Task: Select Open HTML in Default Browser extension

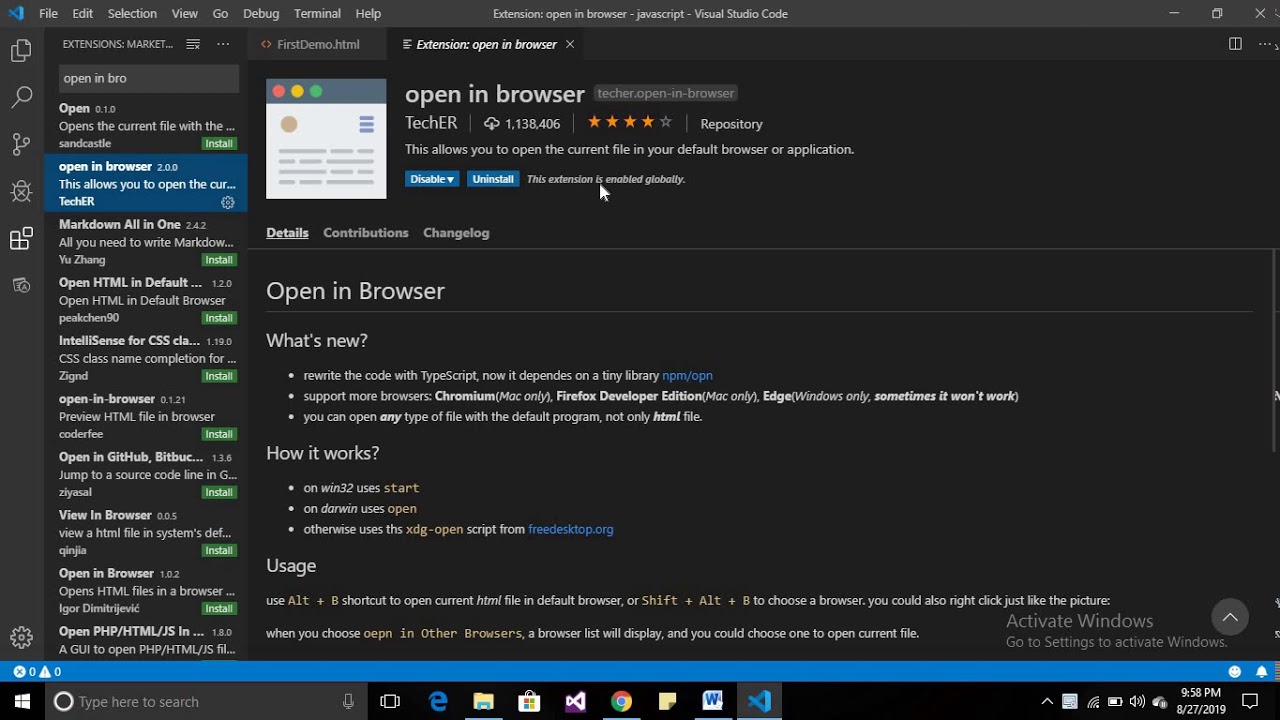Action: [147, 300]
